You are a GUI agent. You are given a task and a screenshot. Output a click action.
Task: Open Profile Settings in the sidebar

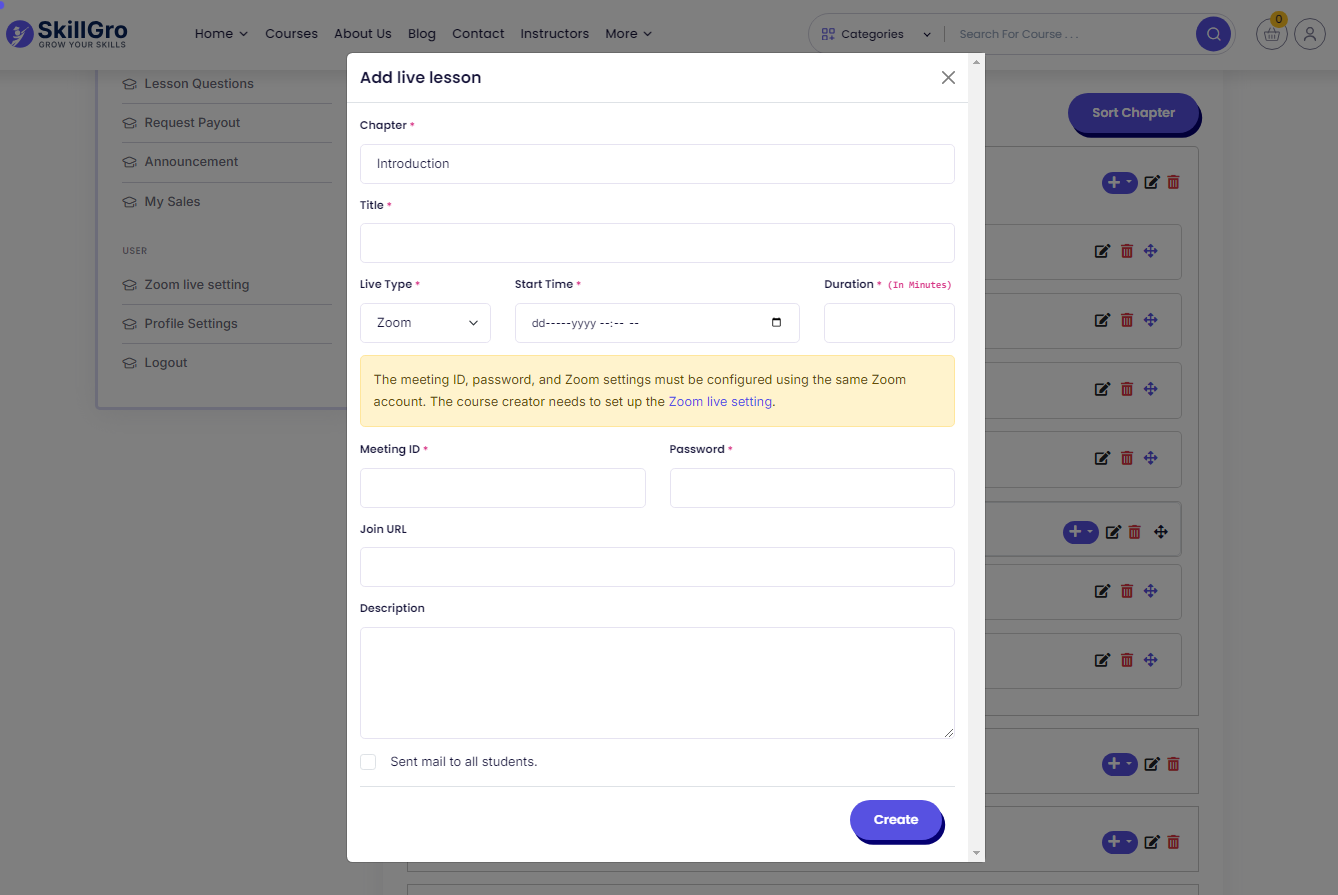tap(191, 324)
